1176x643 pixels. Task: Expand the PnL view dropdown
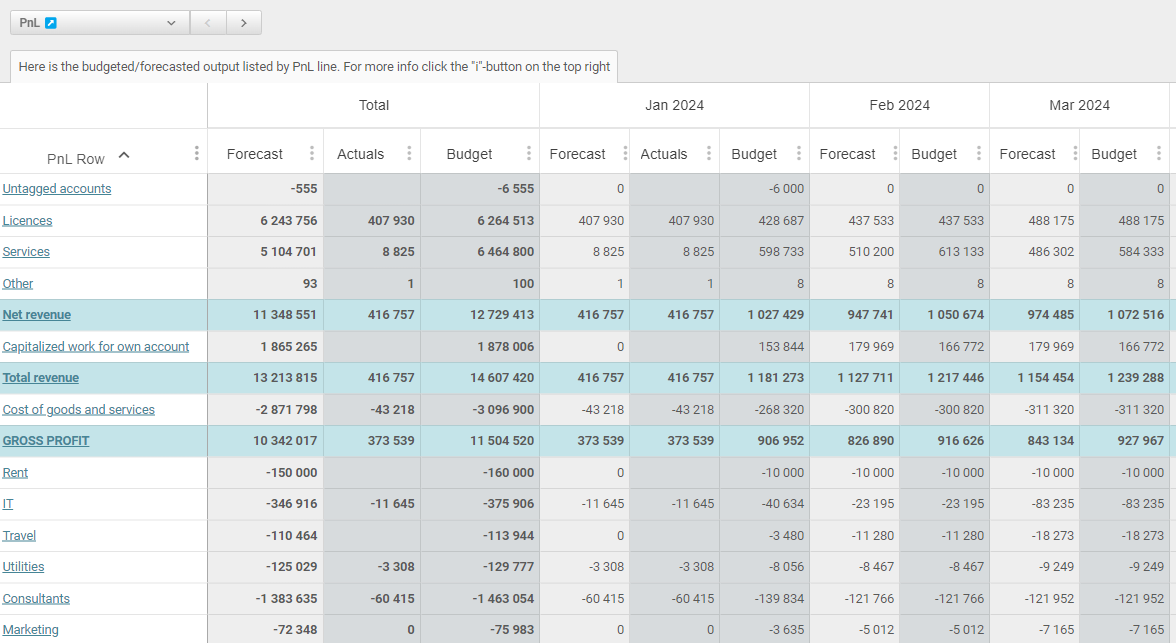tap(171, 23)
